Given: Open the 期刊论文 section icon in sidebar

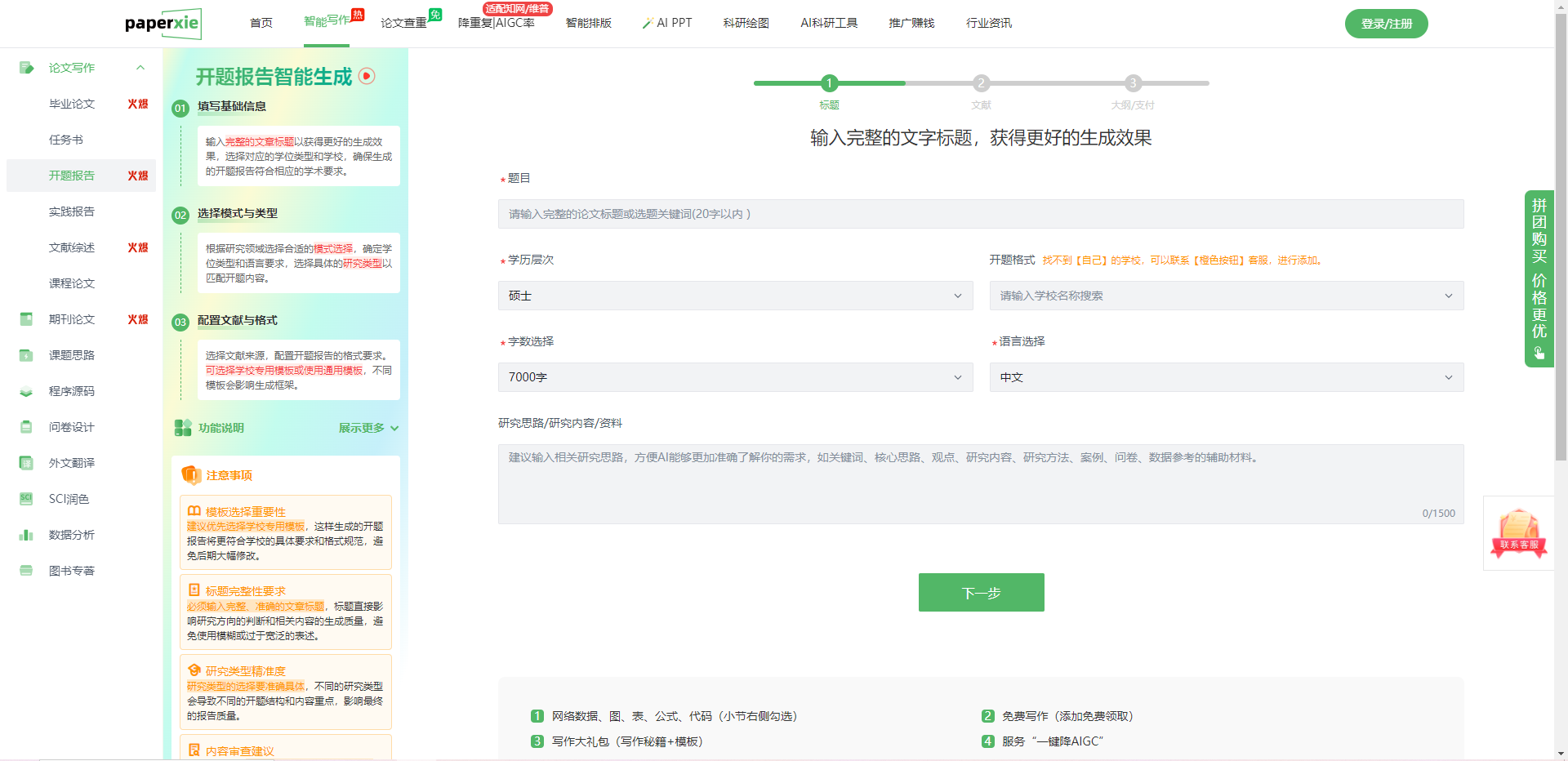Looking at the screenshot, I should coord(25,319).
